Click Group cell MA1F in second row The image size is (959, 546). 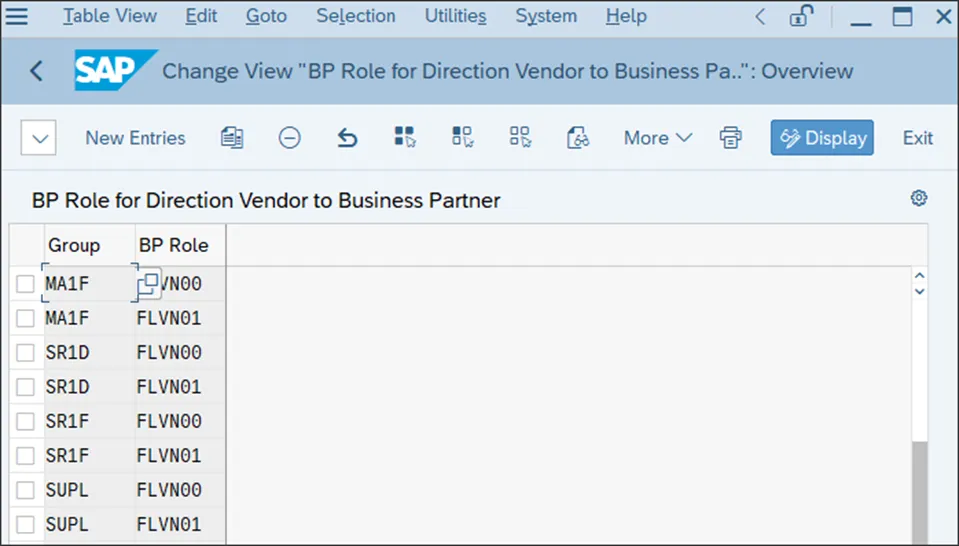pos(89,318)
